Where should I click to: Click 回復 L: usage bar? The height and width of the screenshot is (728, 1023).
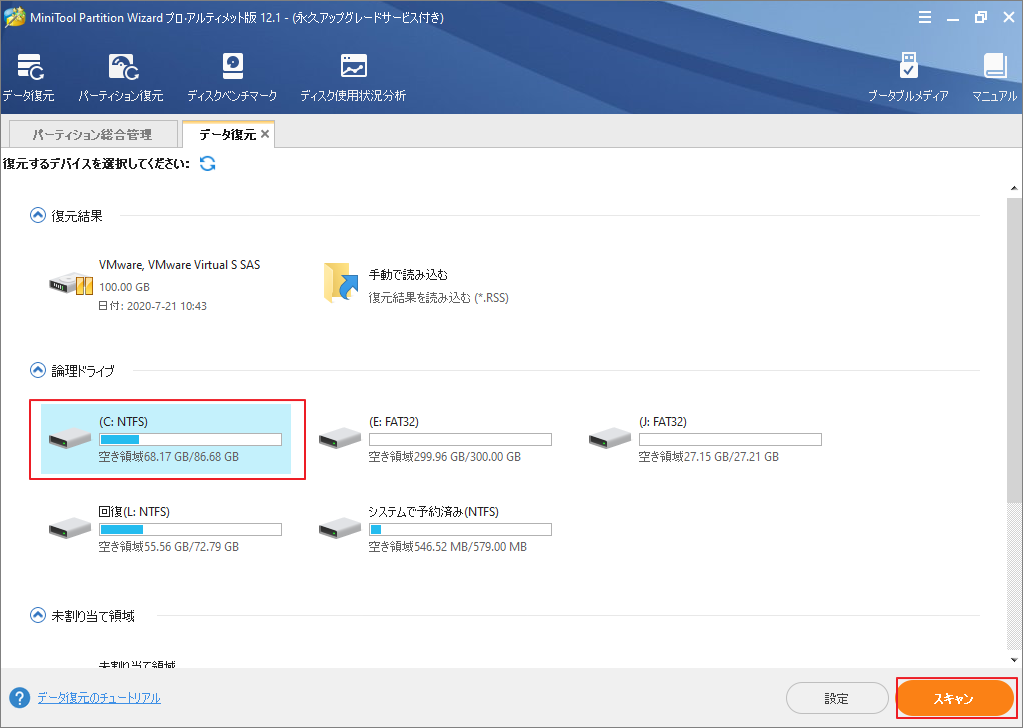coord(191,530)
